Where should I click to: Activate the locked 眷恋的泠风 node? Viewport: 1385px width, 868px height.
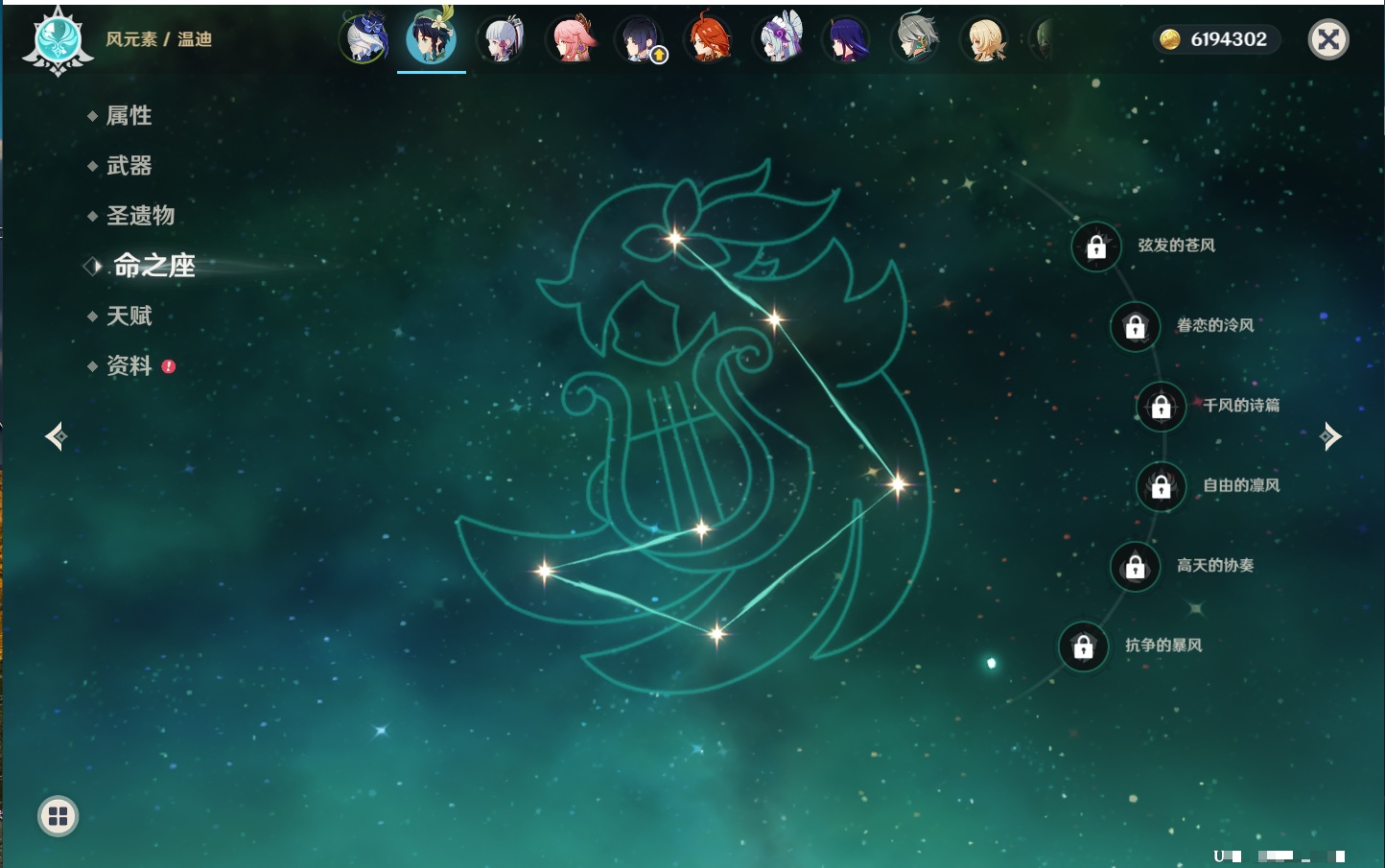point(1135,326)
